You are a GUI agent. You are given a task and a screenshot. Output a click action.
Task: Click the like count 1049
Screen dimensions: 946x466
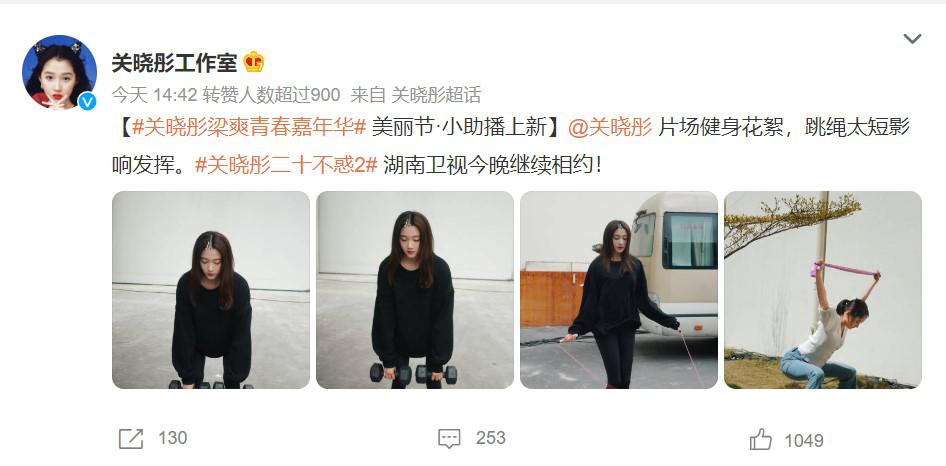coord(804,441)
